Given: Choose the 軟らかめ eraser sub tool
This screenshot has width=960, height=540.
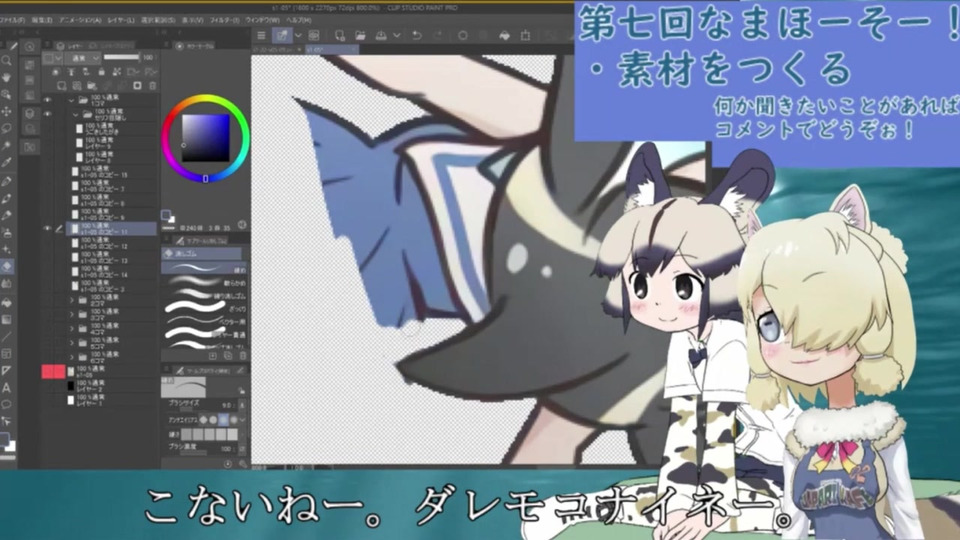Looking at the screenshot, I should click(x=204, y=282).
